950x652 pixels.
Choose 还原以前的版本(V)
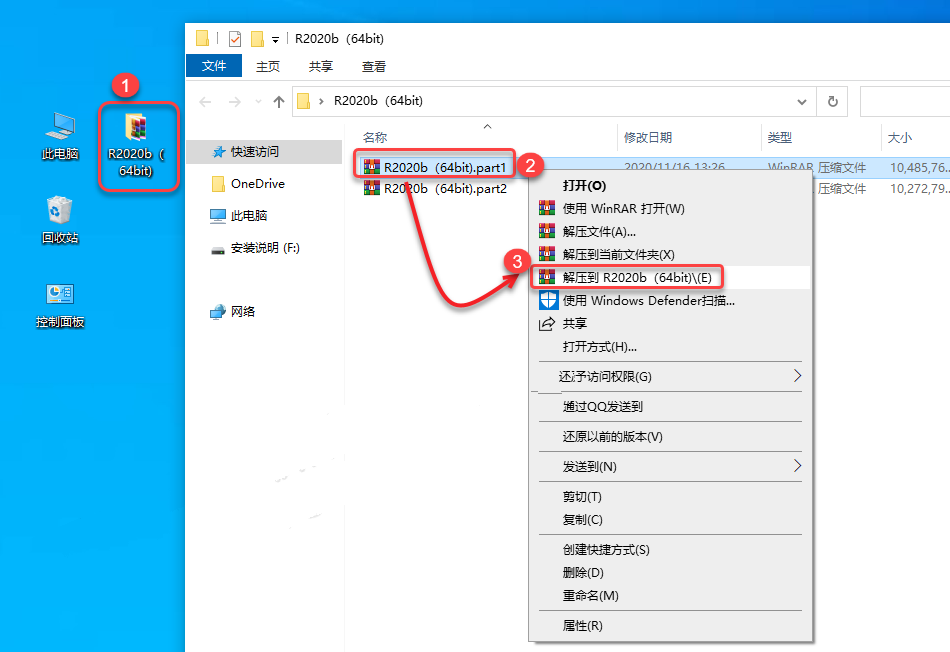[669, 436]
